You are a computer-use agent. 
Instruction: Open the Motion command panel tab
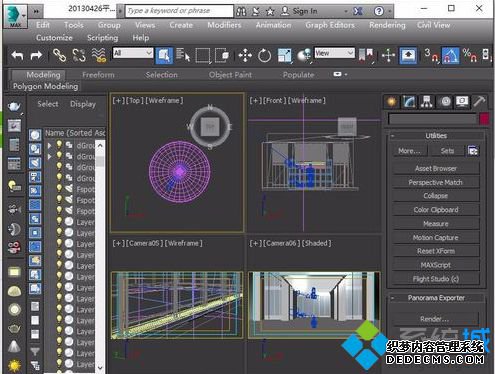point(445,101)
